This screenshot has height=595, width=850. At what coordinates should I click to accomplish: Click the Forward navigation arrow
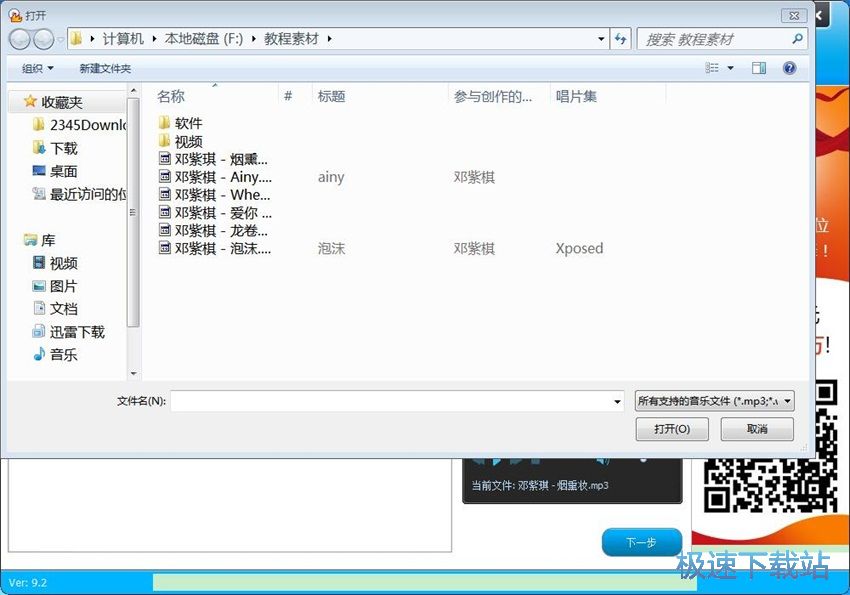click(x=43, y=39)
